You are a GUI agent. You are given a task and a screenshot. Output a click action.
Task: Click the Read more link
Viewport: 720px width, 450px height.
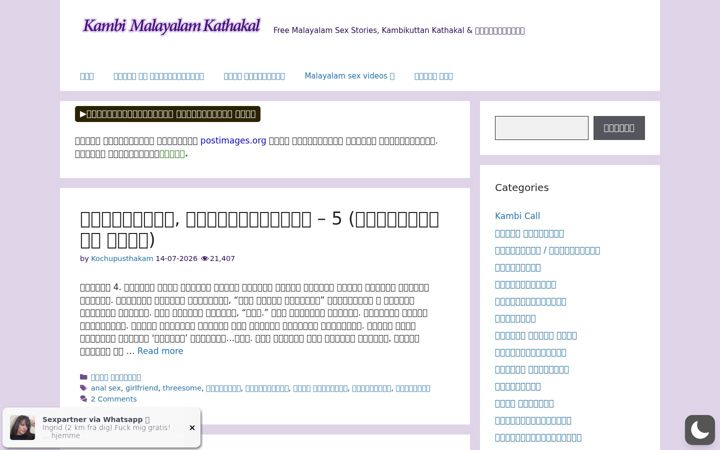[x=160, y=351]
